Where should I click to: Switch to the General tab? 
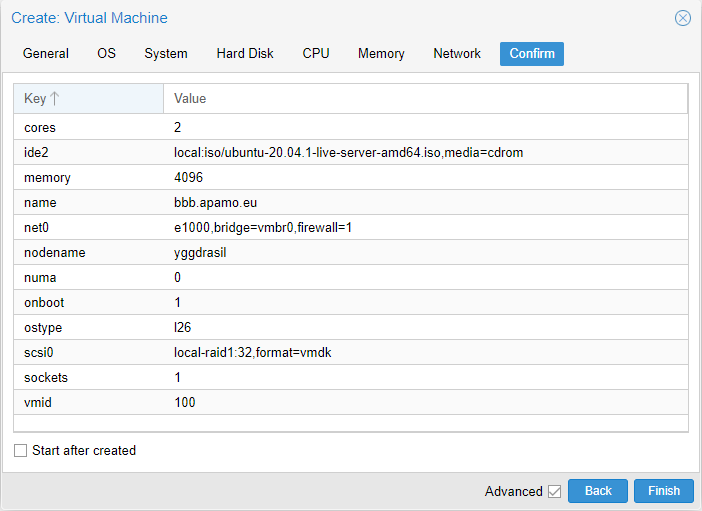[x=46, y=54]
